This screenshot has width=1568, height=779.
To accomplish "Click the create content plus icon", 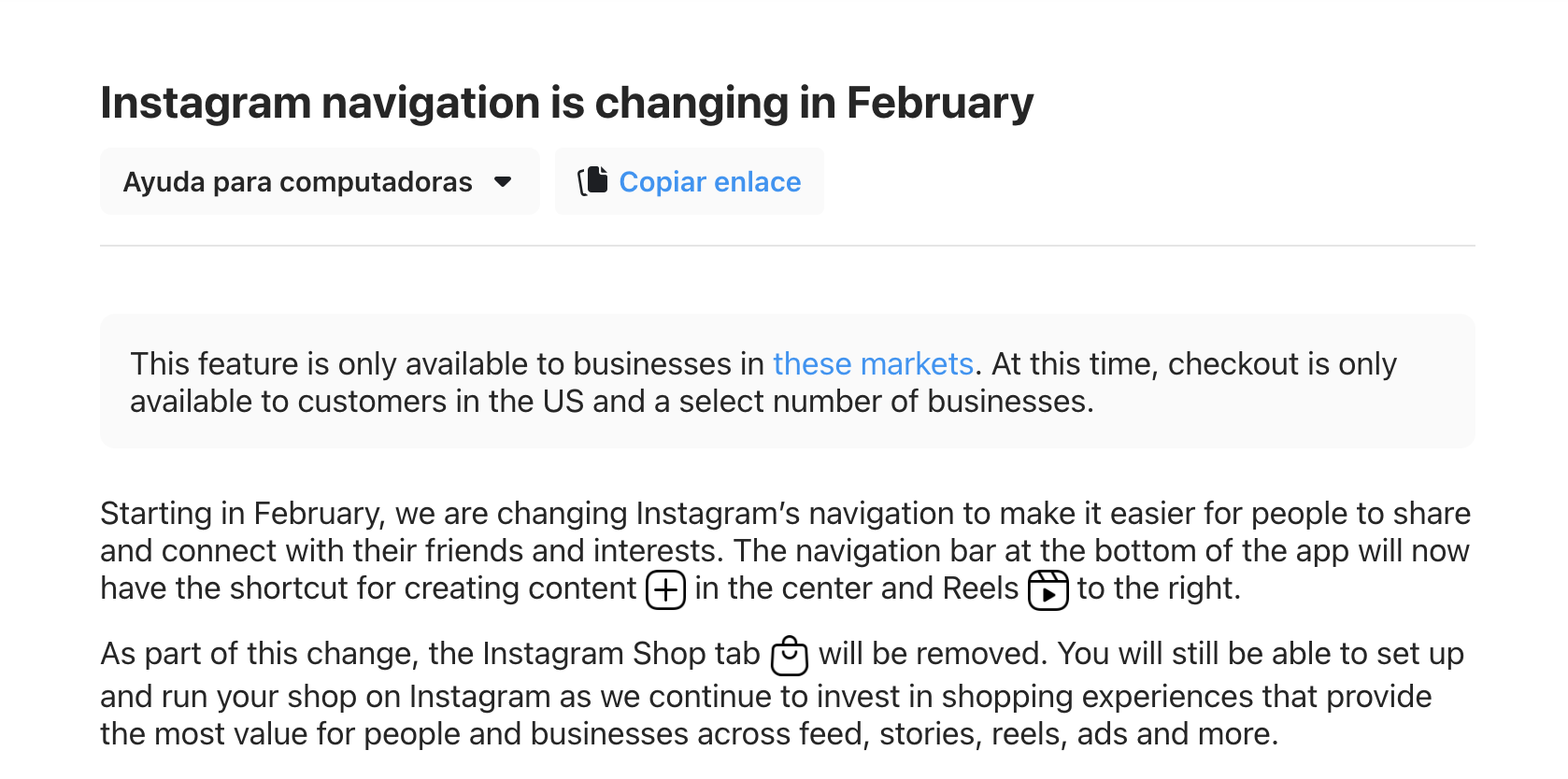I will pyautogui.click(x=665, y=590).
